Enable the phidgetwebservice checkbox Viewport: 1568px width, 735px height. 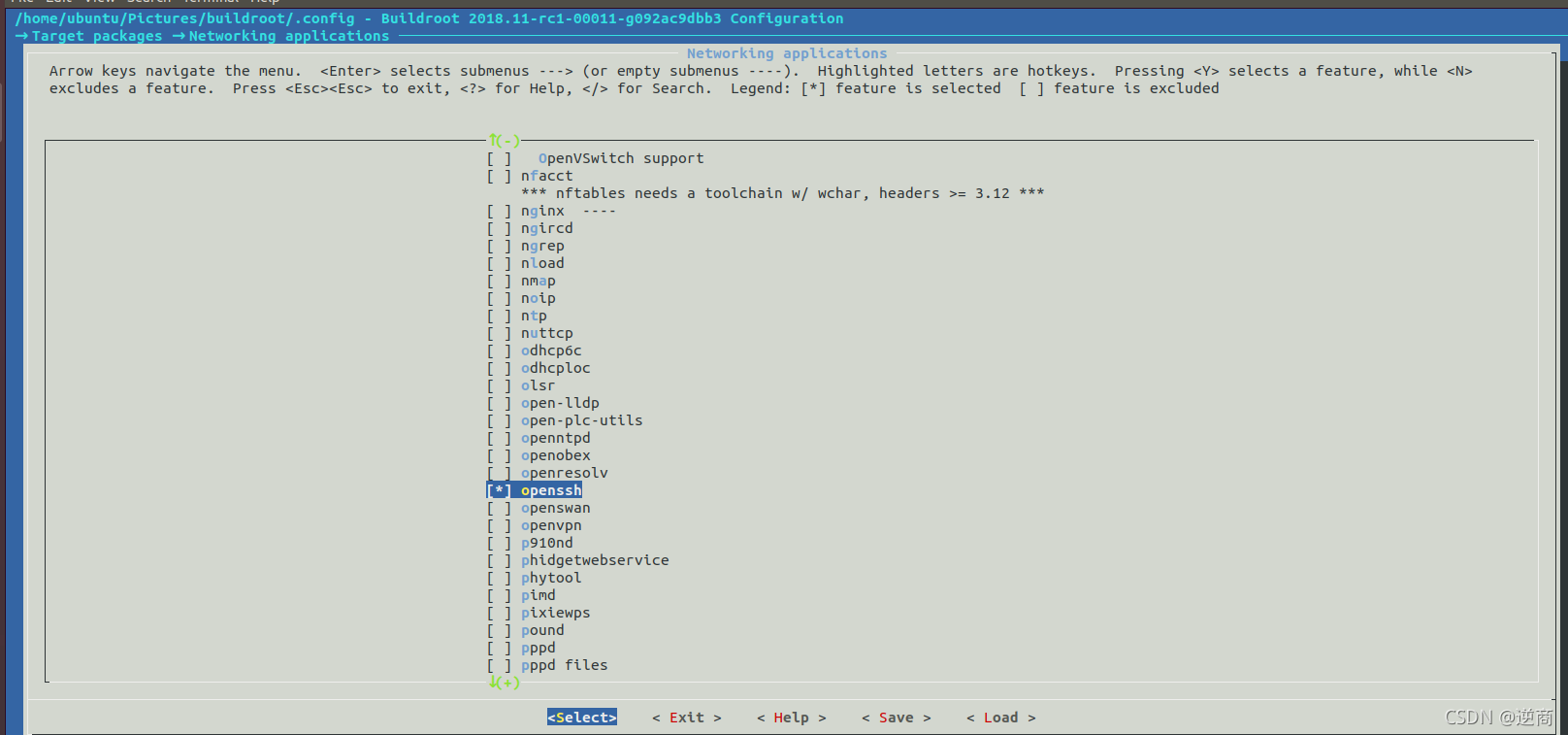(499, 560)
